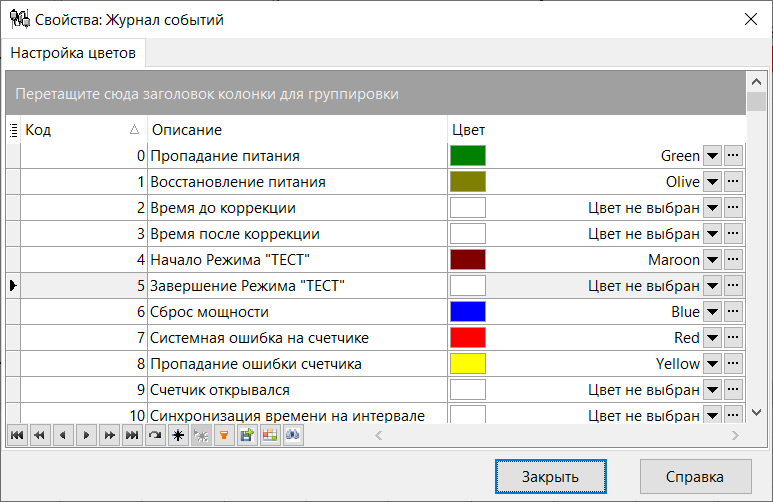Open the Green color dropdown
The image size is (773, 502).
[712, 156]
